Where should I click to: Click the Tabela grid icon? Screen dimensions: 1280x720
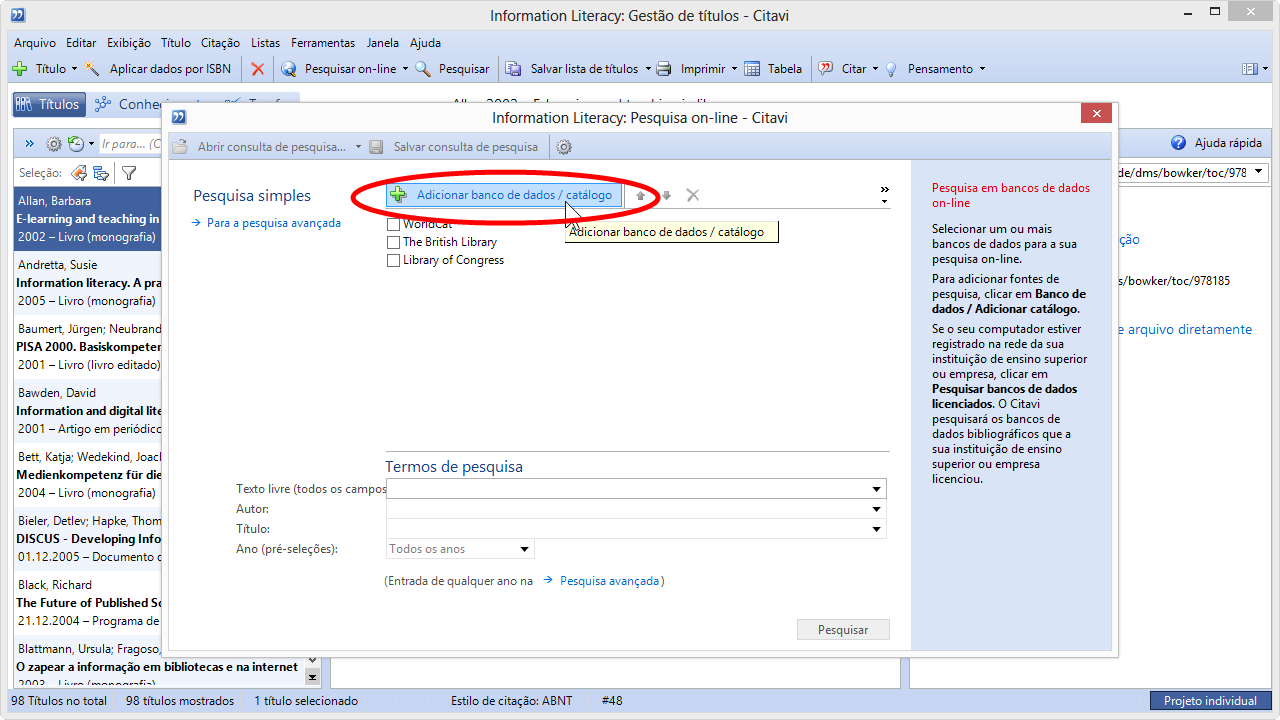coord(751,69)
